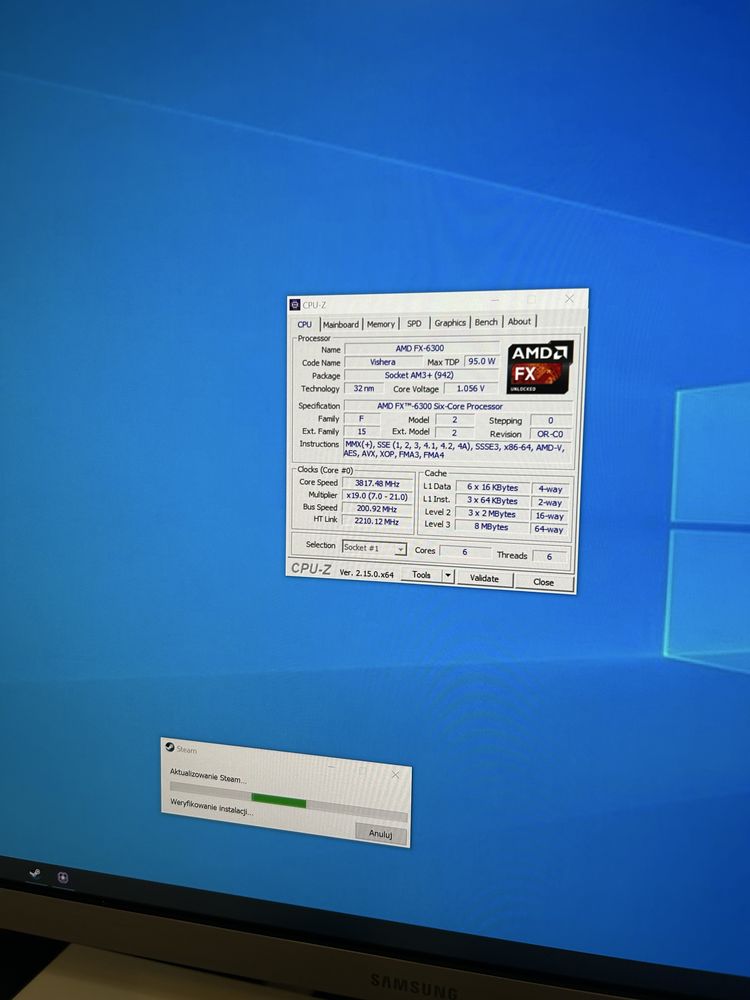This screenshot has width=750, height=1000.
Task: Show the About tab
Action: [519, 321]
